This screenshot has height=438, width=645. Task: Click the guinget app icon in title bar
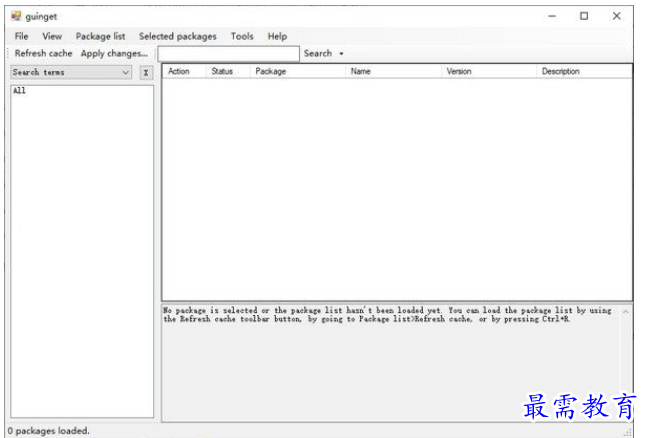(16, 16)
